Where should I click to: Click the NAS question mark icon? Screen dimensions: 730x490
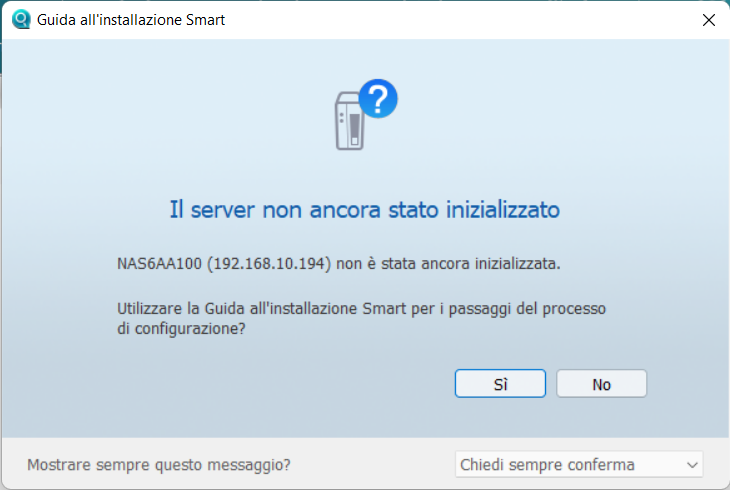366,115
